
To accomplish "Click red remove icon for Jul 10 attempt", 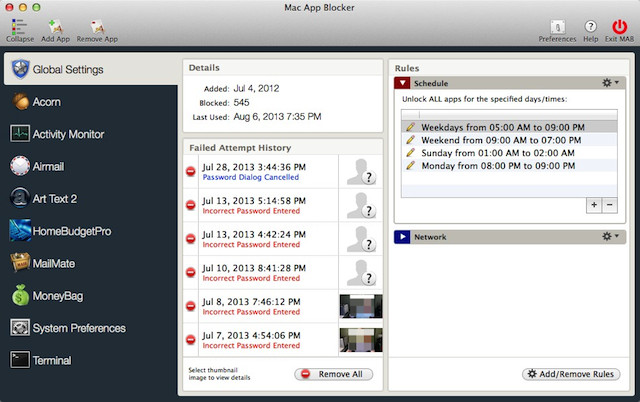I will click(x=191, y=272).
